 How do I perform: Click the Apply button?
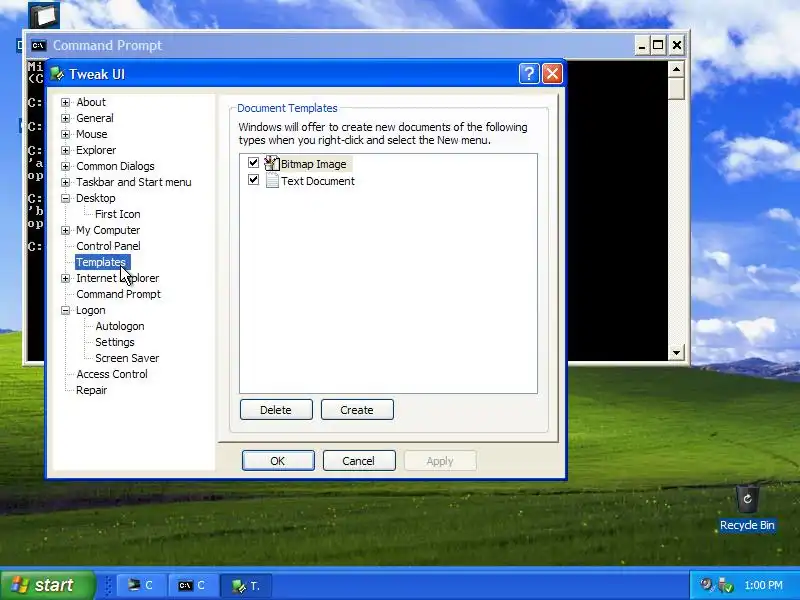click(x=440, y=461)
